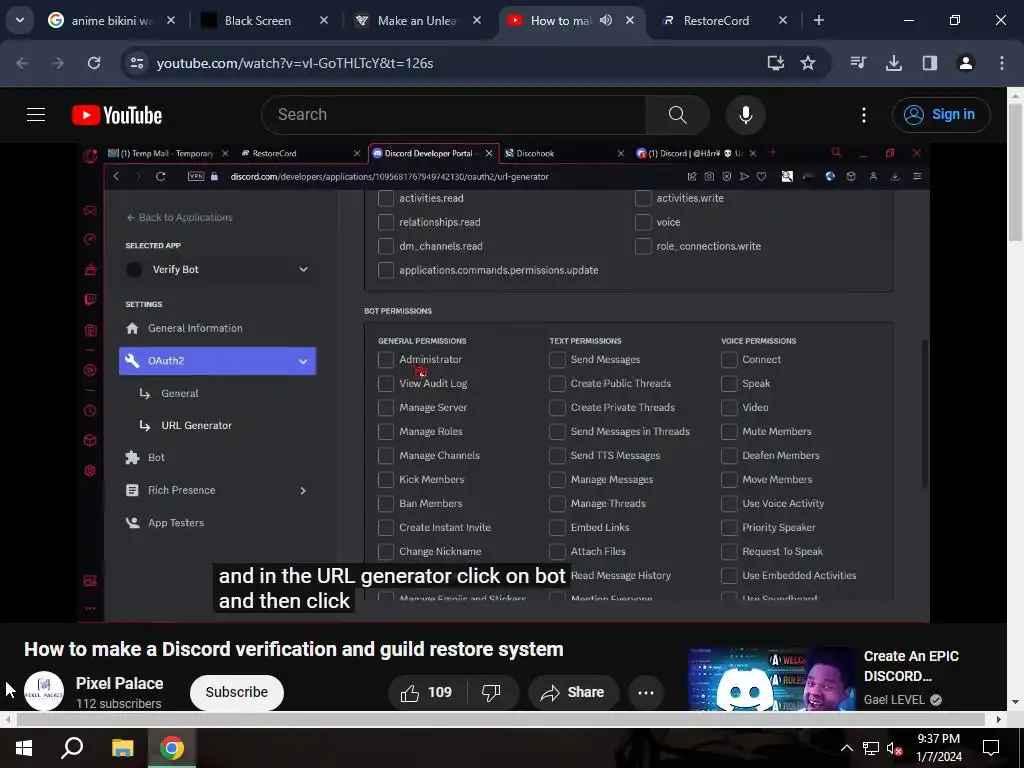The width and height of the screenshot is (1024, 768).
Task: Open YouTube hamburger guide menu
Action: point(36,115)
